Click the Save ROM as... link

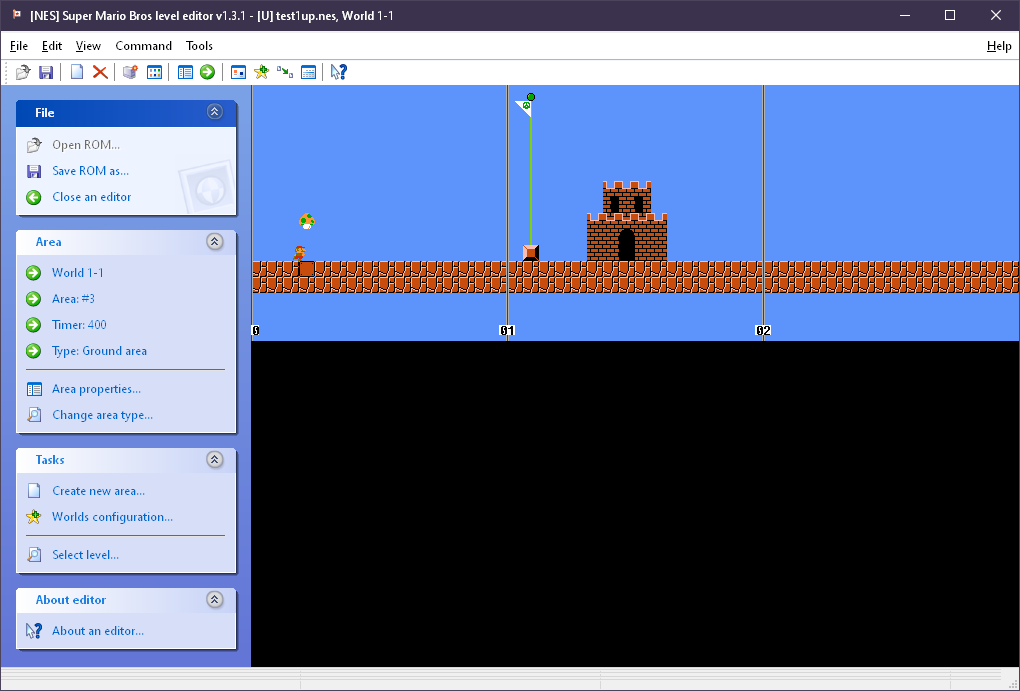pos(90,171)
